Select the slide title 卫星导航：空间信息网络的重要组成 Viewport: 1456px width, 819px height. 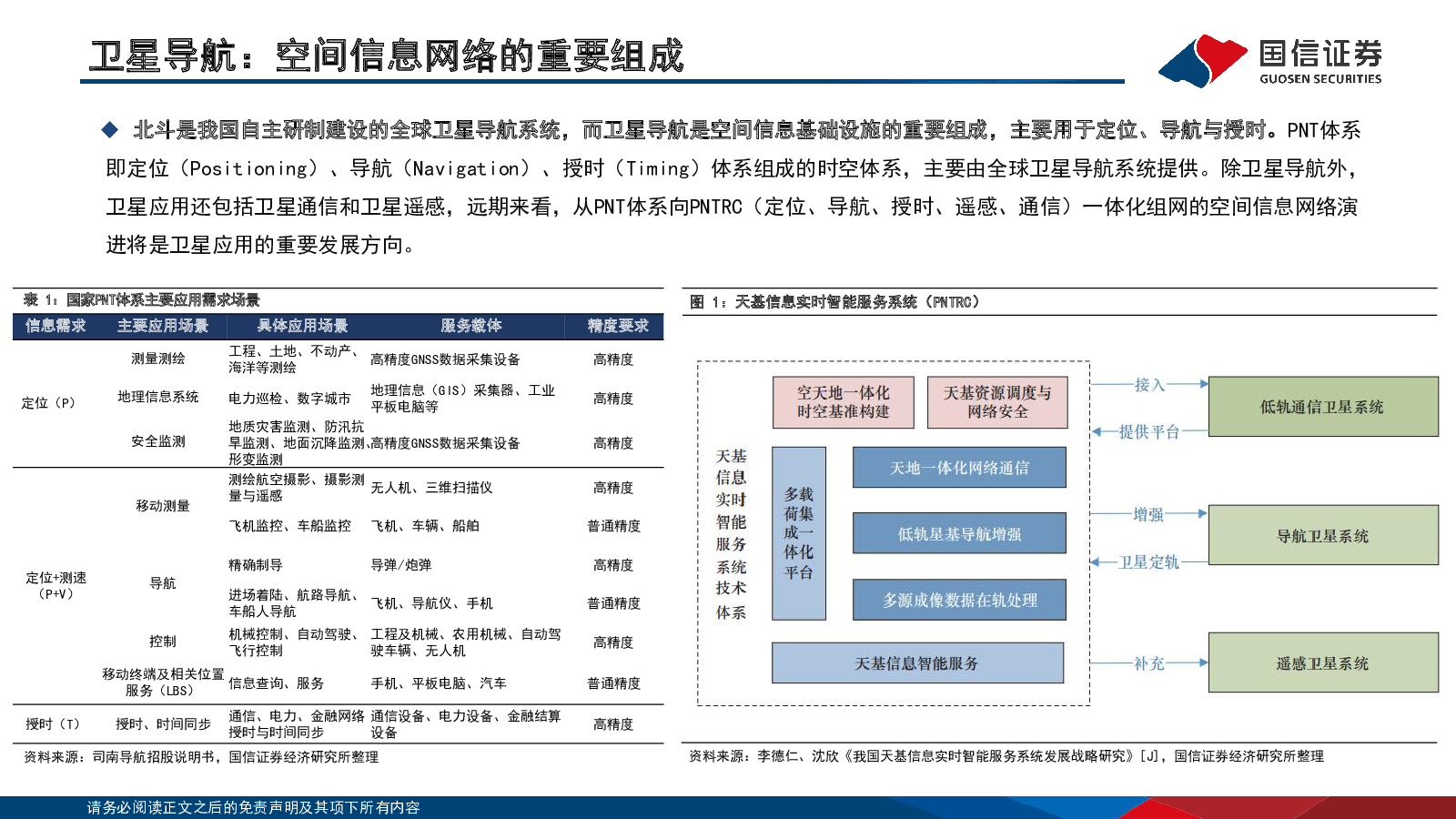click(387, 56)
